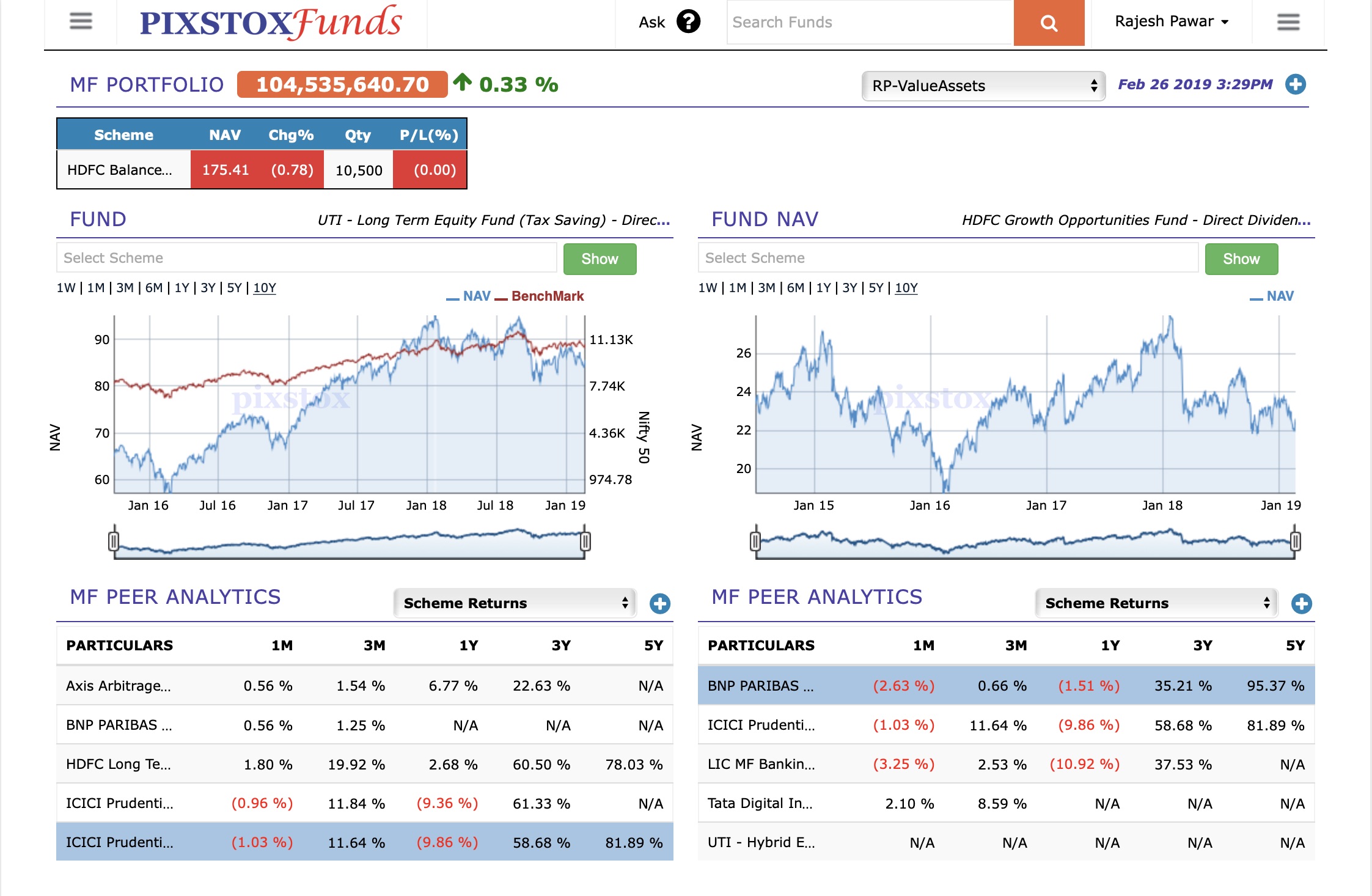The width and height of the screenshot is (1372, 896).
Task: Select 3Y range in FUND chart
Action: tap(208, 288)
